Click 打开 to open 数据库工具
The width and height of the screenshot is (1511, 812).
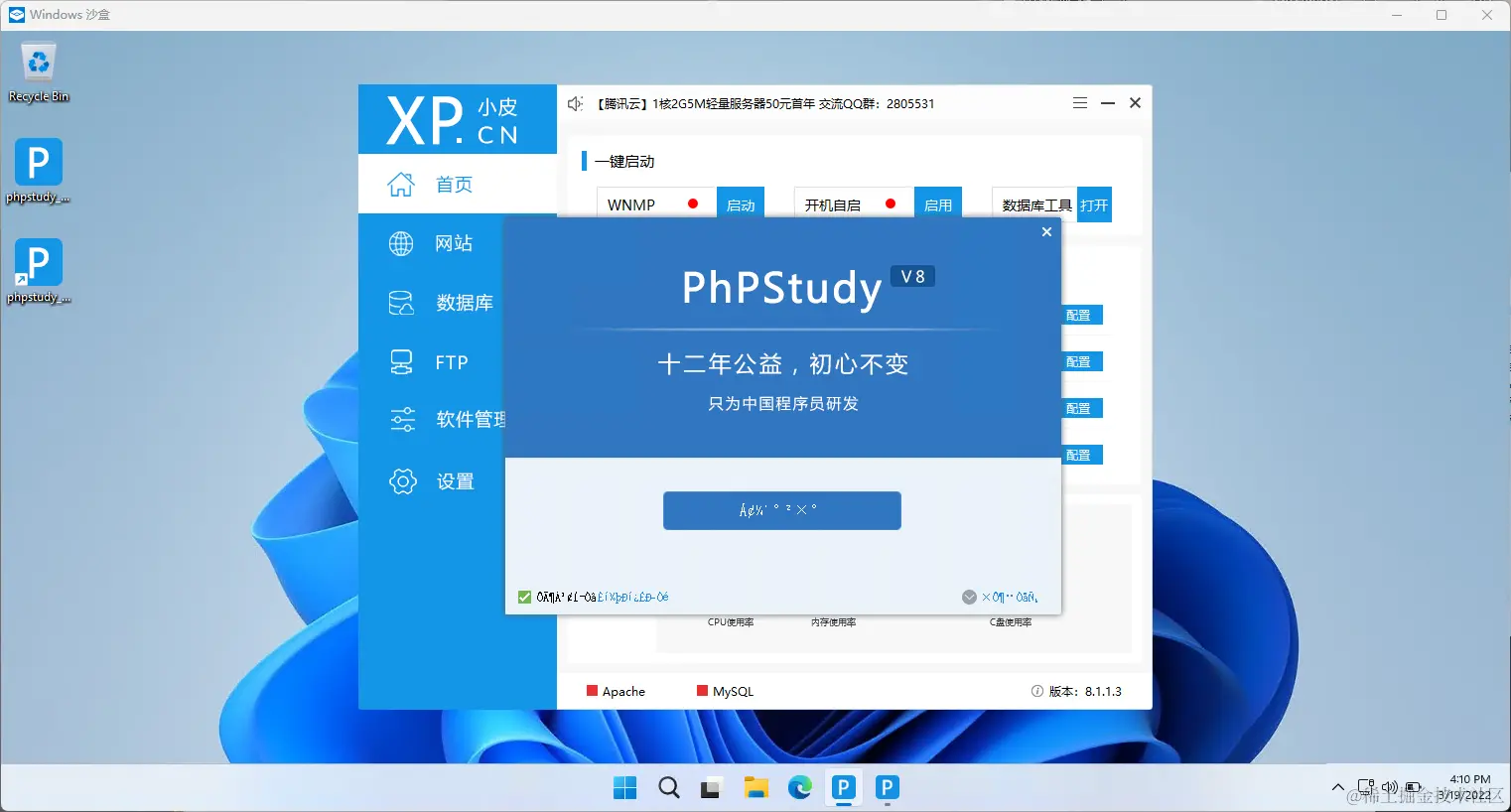(1094, 204)
